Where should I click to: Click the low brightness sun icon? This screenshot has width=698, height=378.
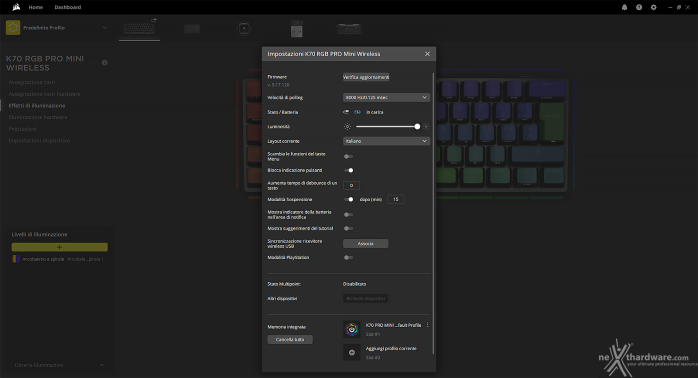347,126
